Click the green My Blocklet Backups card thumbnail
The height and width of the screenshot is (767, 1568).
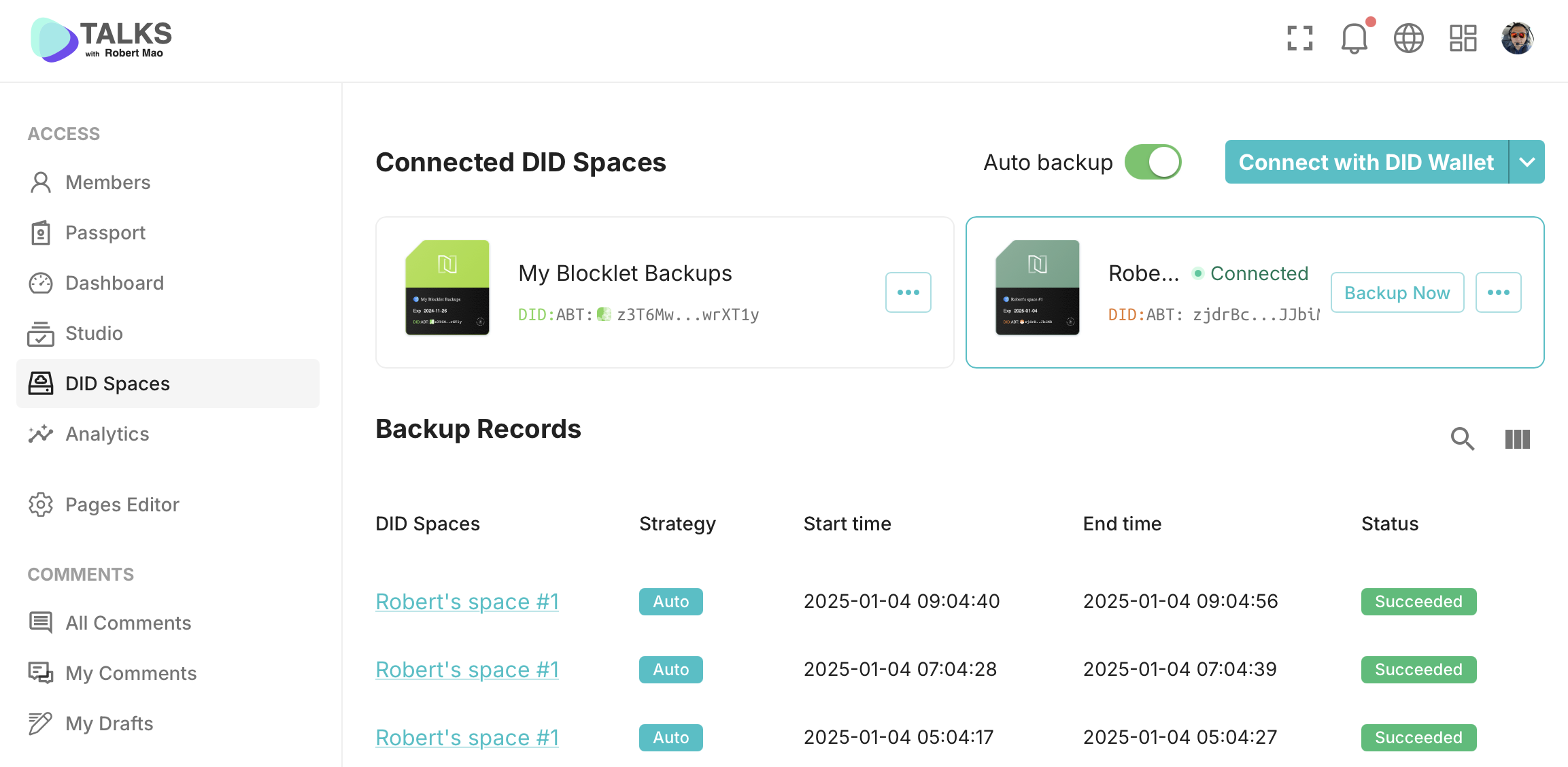(x=447, y=288)
